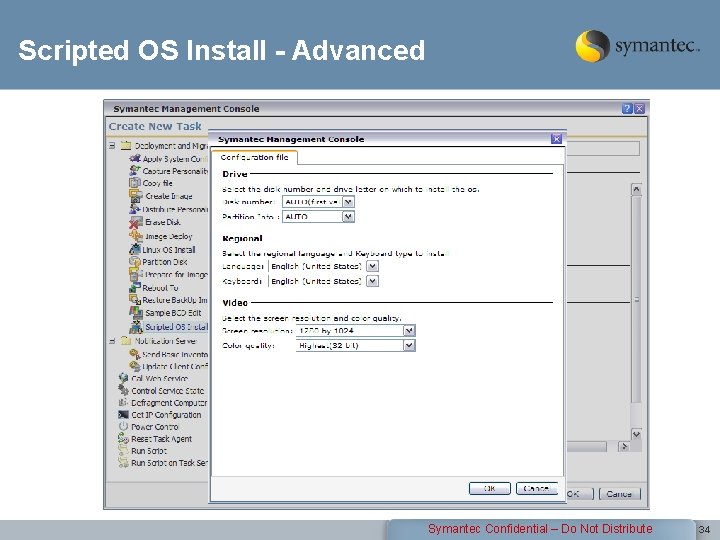
Task: Click the Partition Disk tree label
Action: point(164,262)
